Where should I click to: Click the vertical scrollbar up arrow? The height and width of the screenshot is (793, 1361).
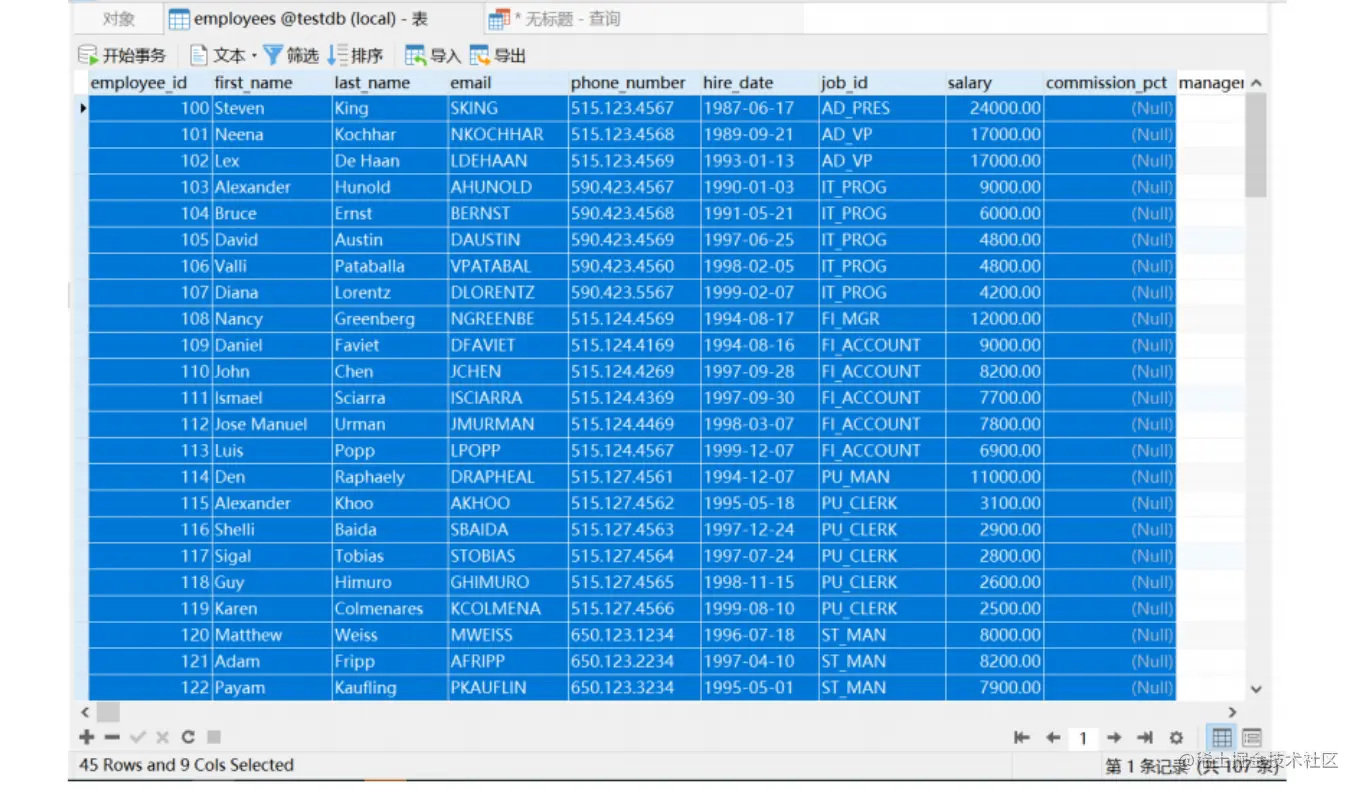(x=1256, y=83)
